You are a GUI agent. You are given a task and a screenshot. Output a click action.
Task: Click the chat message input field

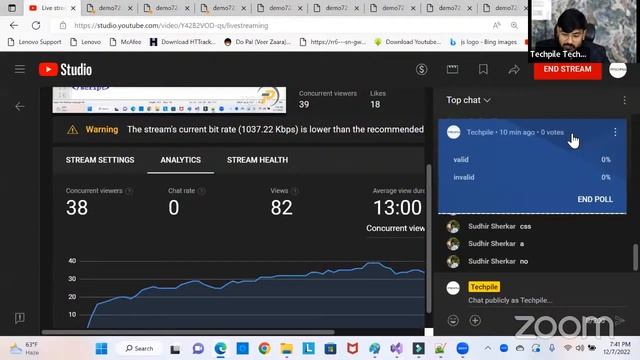pyautogui.click(x=546, y=300)
